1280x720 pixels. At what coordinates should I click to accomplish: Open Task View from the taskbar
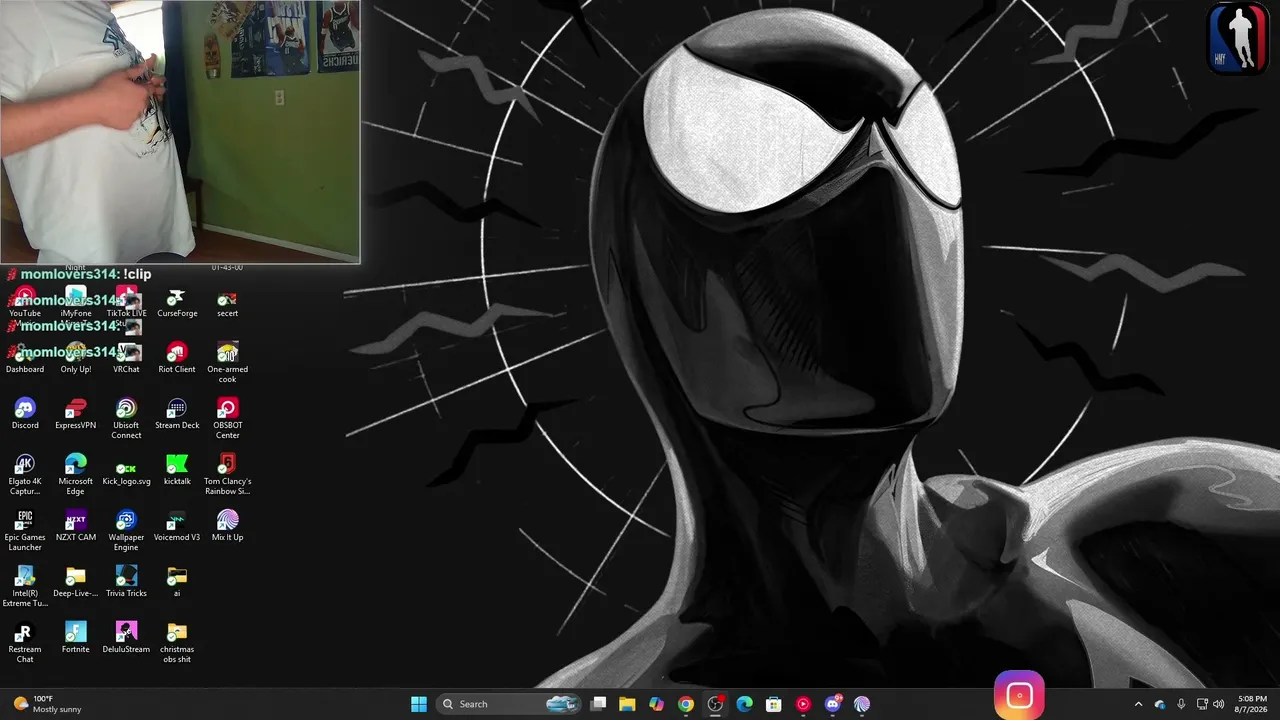pos(598,704)
